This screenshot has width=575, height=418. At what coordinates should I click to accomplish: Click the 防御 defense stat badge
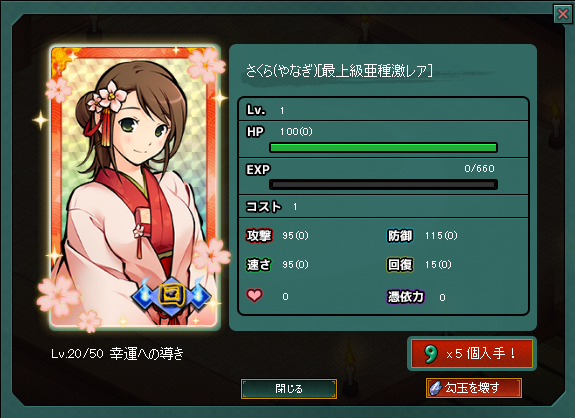tap(400, 236)
